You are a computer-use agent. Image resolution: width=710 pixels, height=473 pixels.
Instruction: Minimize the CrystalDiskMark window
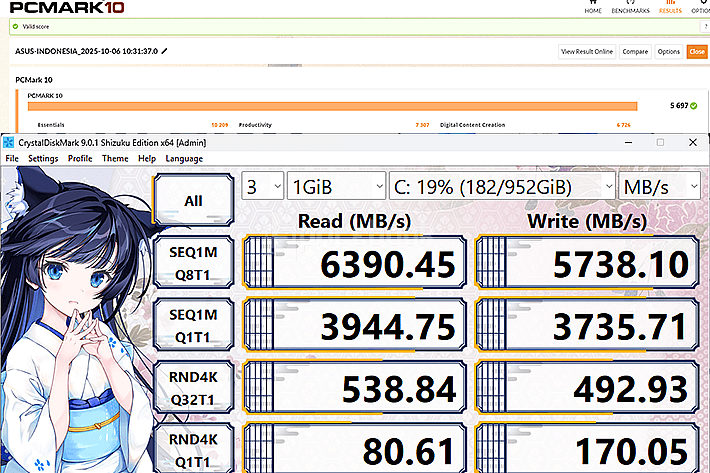(x=628, y=143)
